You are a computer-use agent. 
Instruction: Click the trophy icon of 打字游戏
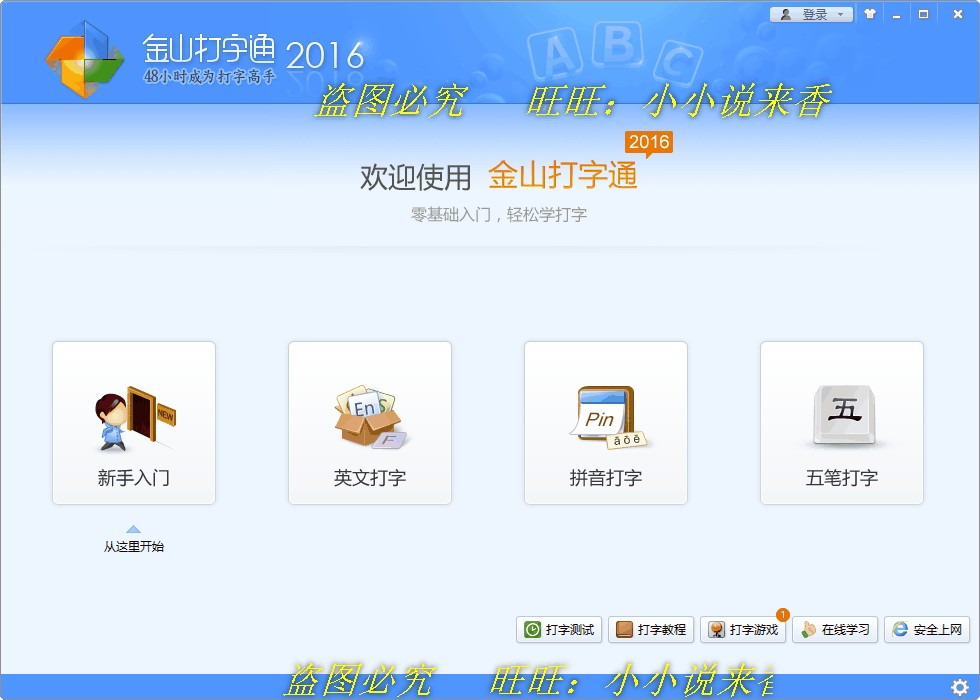[716, 629]
